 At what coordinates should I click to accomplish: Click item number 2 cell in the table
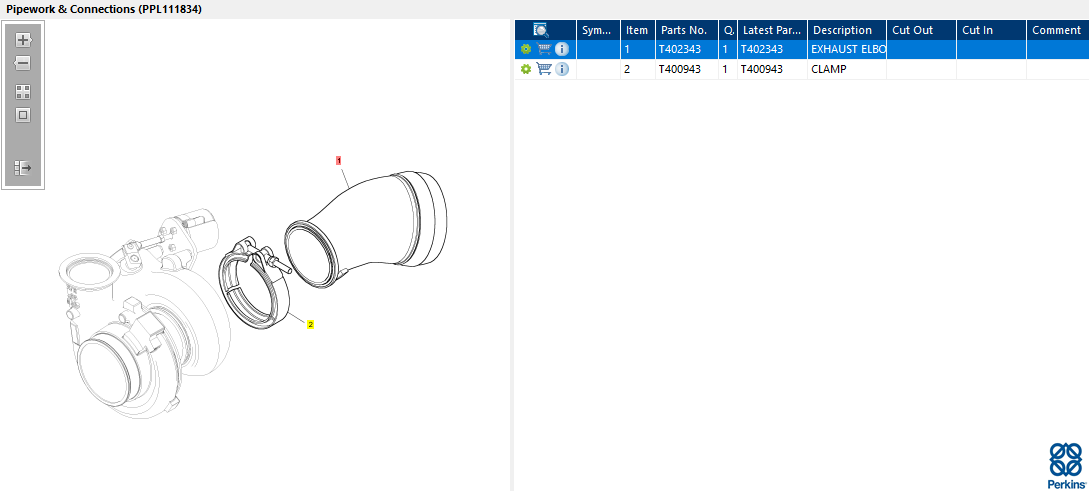pos(638,69)
